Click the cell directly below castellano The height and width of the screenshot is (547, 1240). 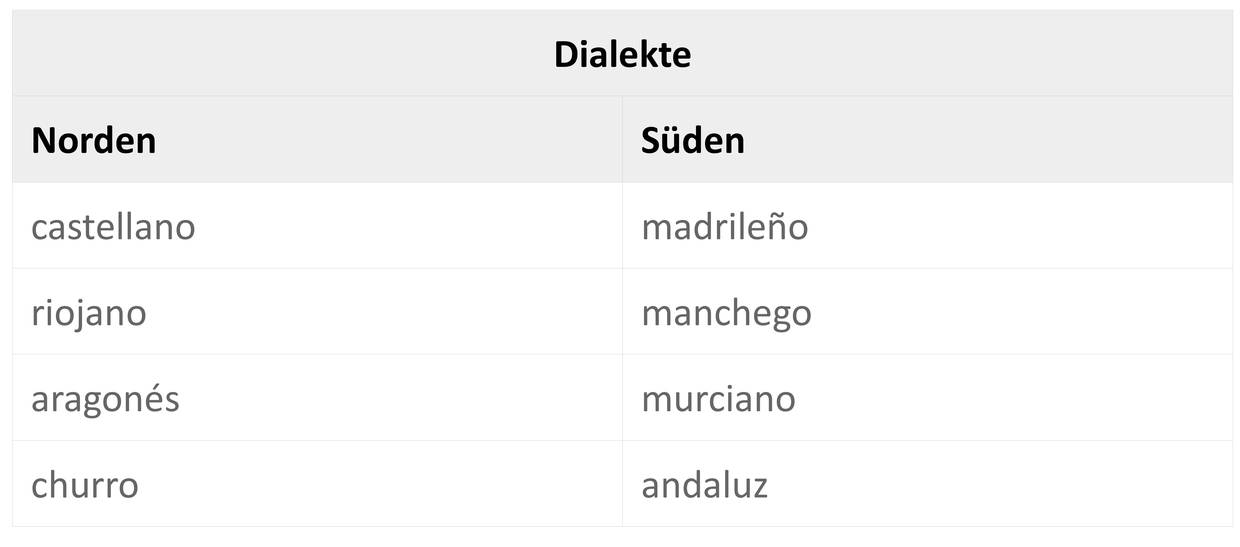click(x=89, y=313)
